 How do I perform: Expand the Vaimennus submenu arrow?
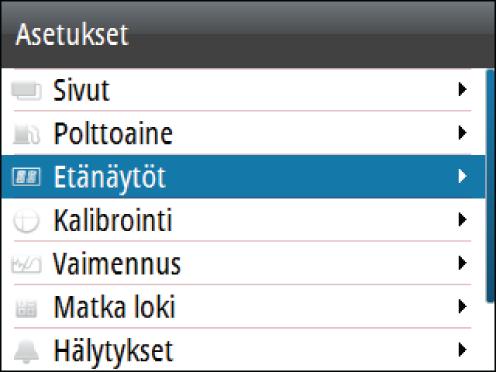point(462,263)
